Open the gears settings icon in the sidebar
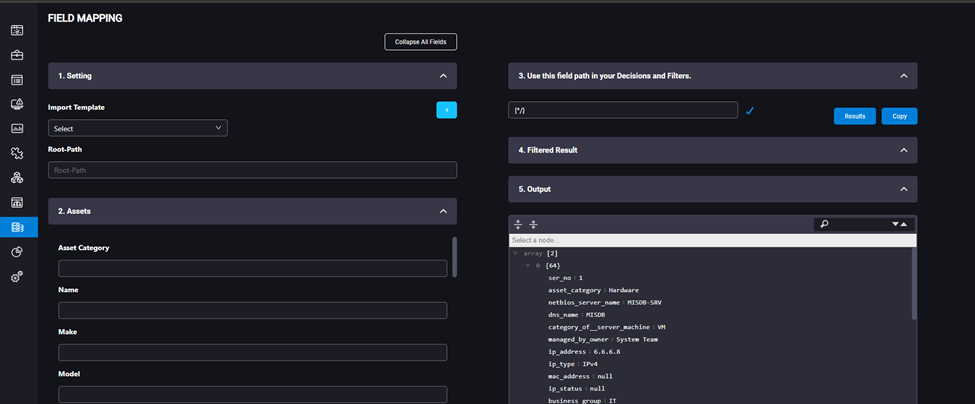Viewport: 975px width, 404px height. coord(17,277)
